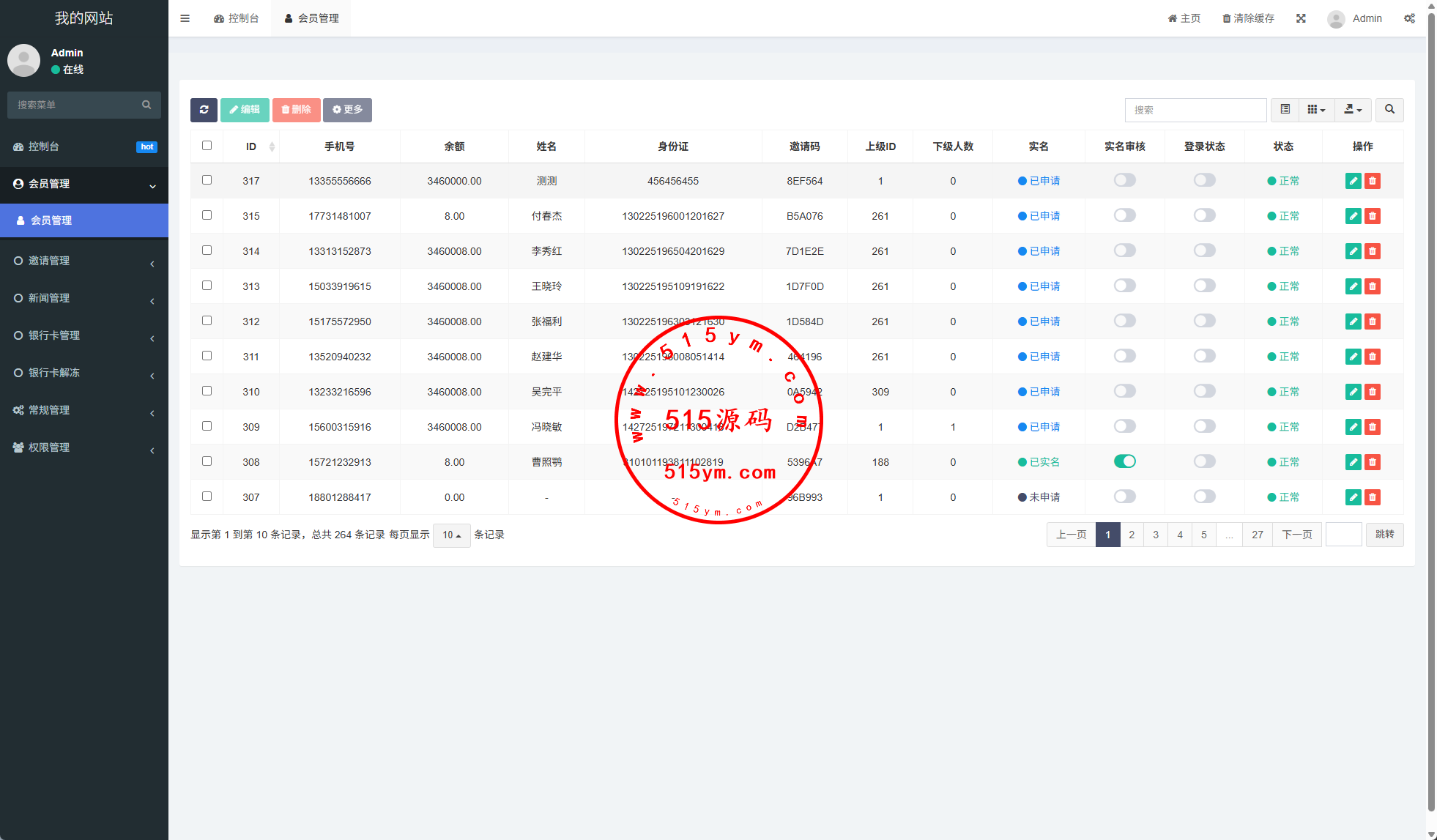Screen dimensions: 1437x840
Task: Check the select-all checkbox in table header
Action: [x=207, y=146]
